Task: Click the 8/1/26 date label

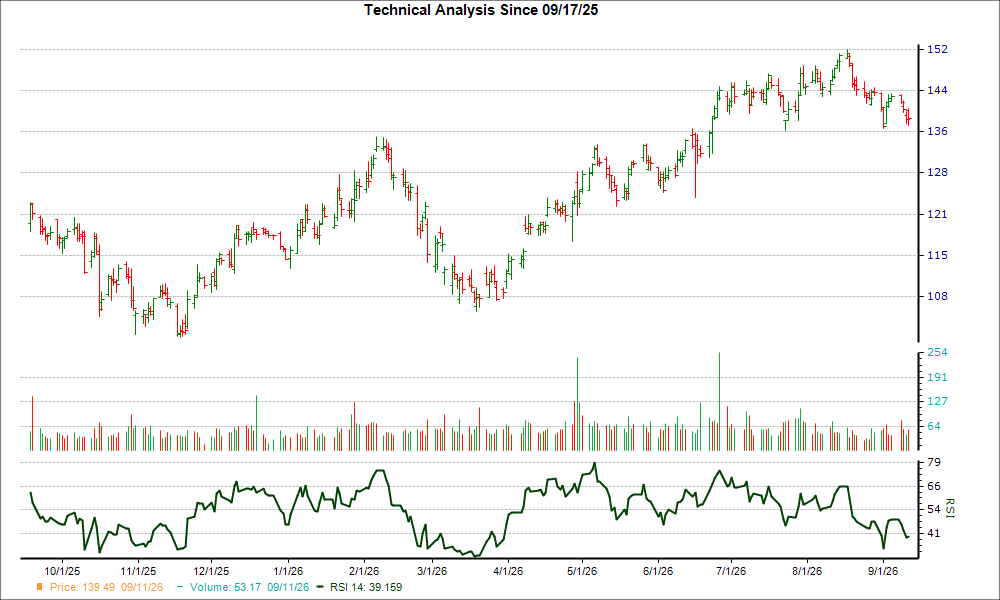Action: point(807,571)
